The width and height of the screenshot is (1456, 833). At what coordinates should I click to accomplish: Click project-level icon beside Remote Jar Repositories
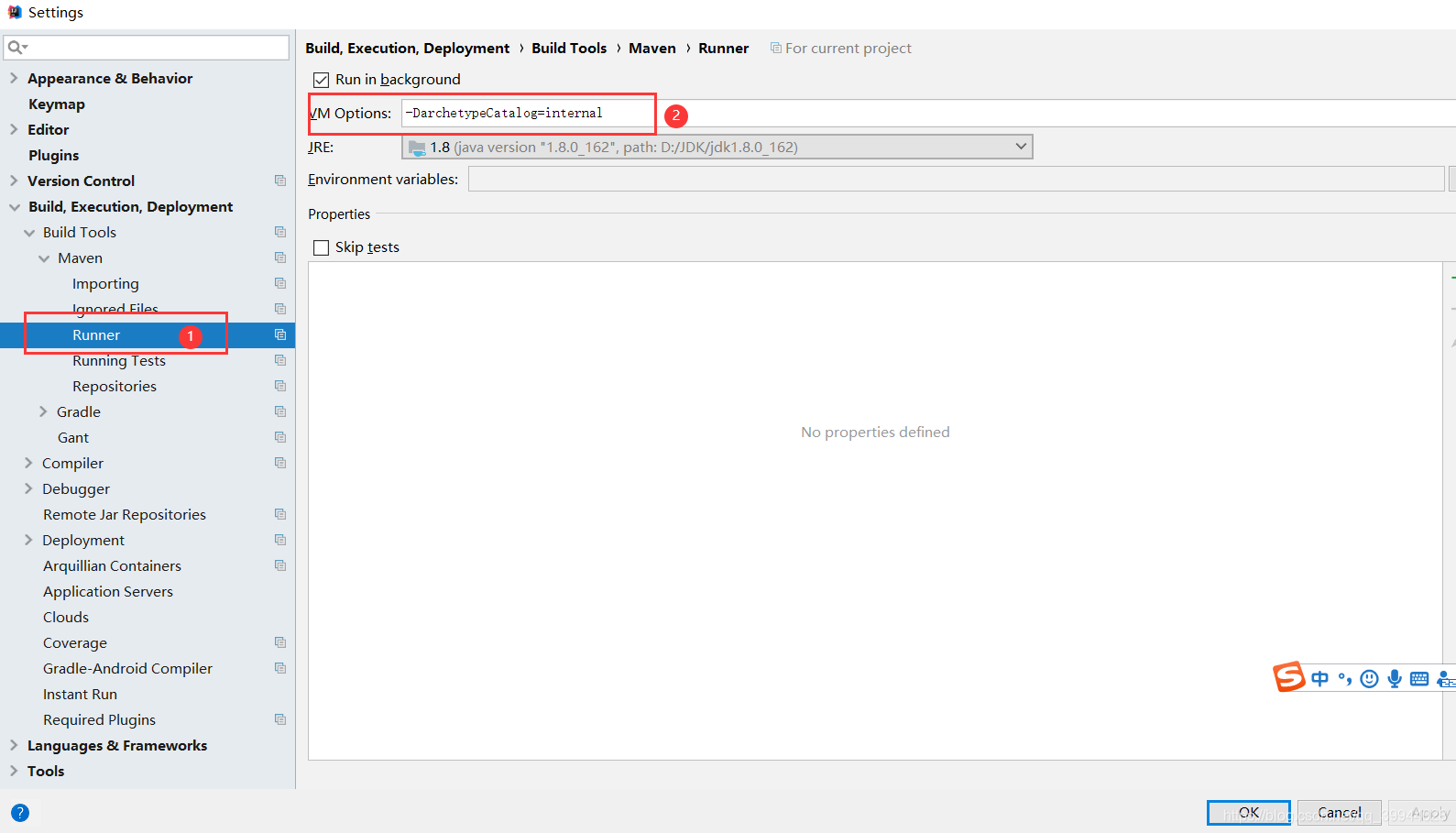(280, 514)
